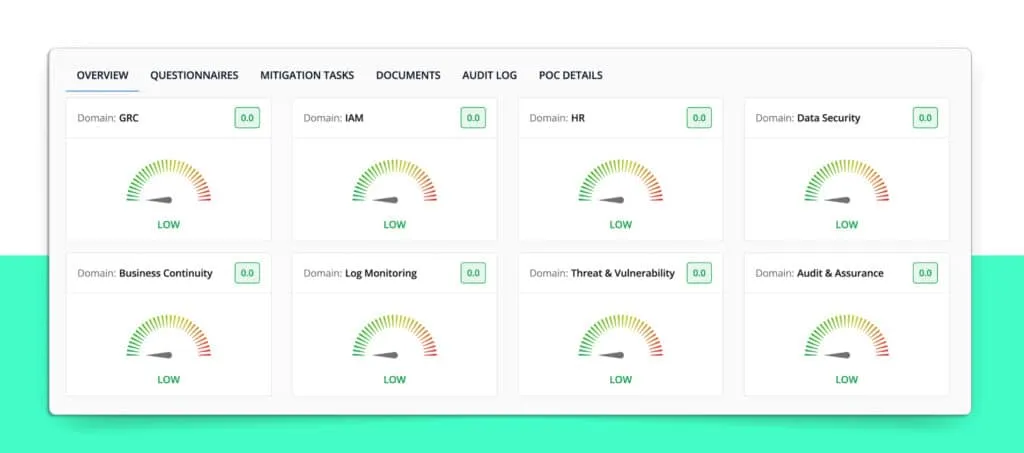Viewport: 1024px width, 453px height.
Task: Click the 'Domain: Data Security' title
Action: 808,118
